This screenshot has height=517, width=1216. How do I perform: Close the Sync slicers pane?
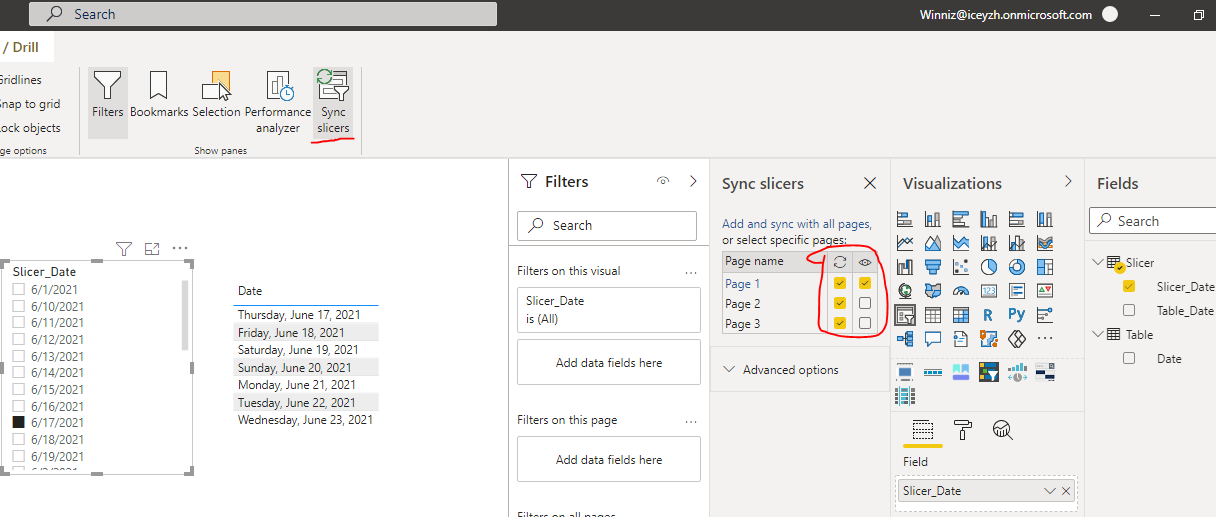[870, 183]
